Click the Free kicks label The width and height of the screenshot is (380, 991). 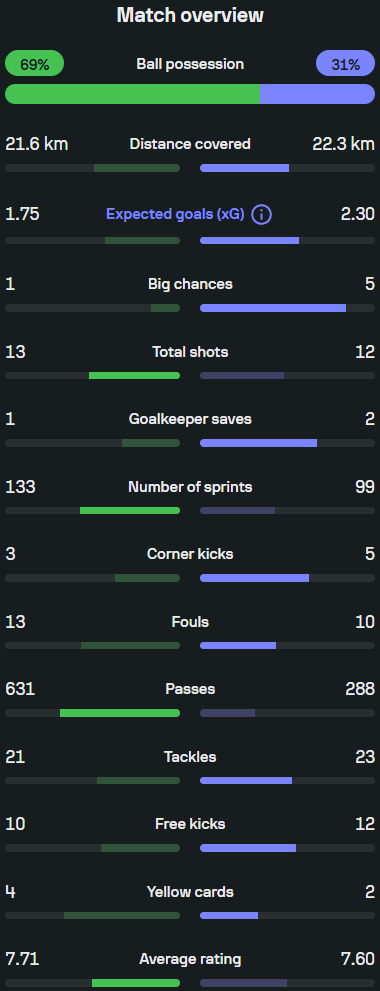190,825
